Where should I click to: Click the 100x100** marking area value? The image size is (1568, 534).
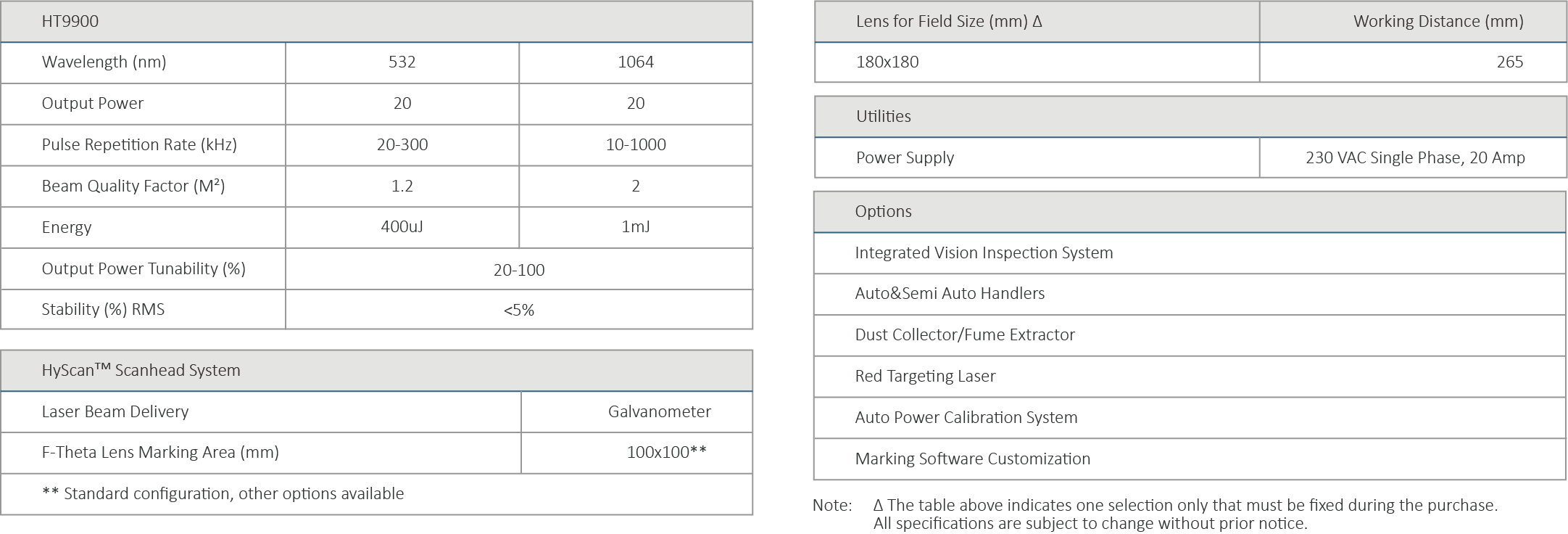click(x=666, y=452)
